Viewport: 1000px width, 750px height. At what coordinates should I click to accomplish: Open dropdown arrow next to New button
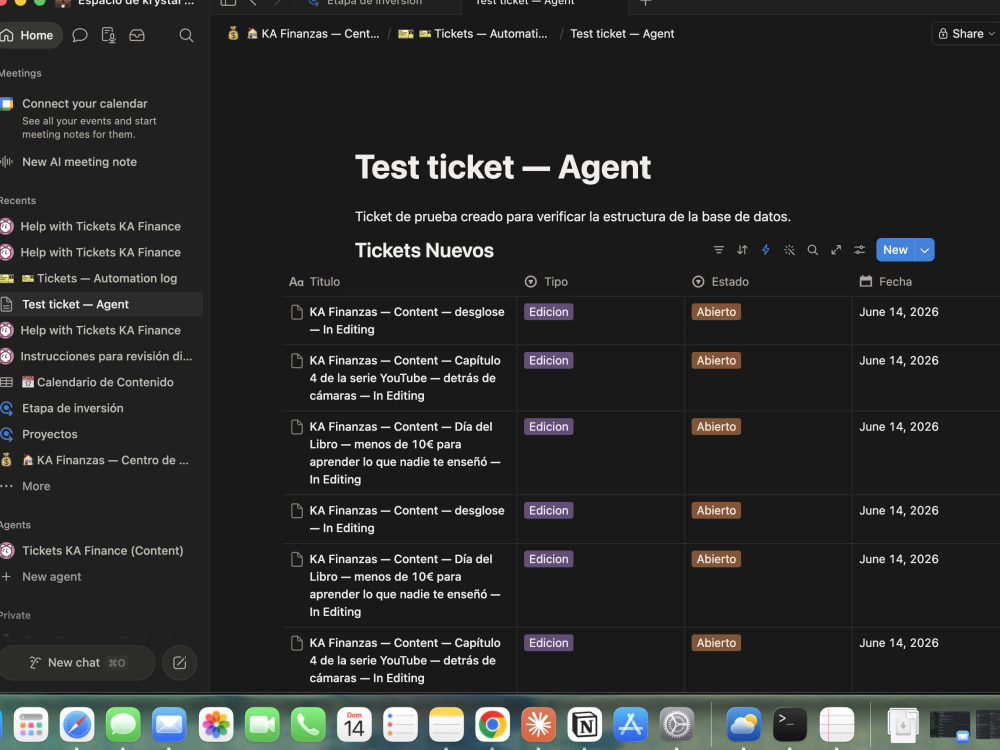click(925, 250)
